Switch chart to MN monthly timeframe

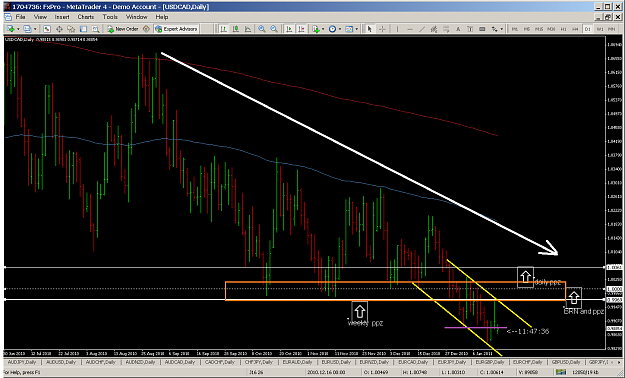coord(611,29)
